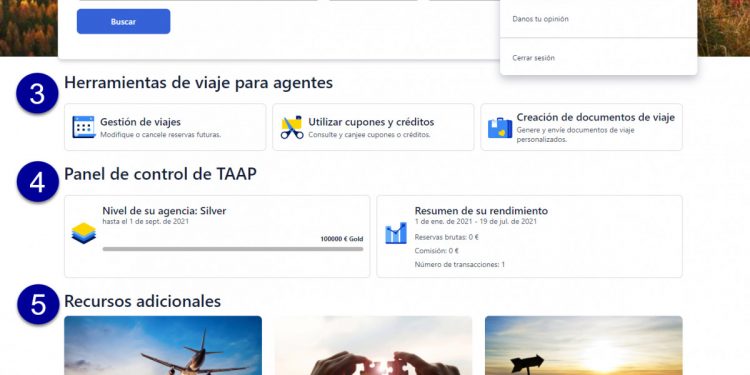
Task: Click the Comisión: 0 € value
Action: pyautogui.click(x=437, y=251)
